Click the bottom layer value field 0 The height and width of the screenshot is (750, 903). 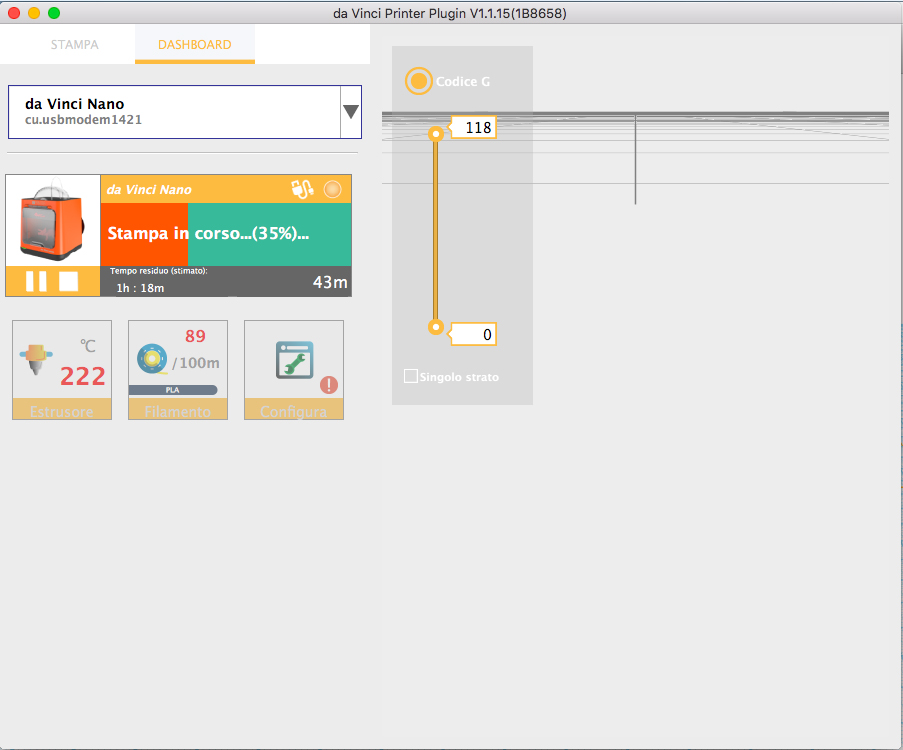[x=473, y=334]
